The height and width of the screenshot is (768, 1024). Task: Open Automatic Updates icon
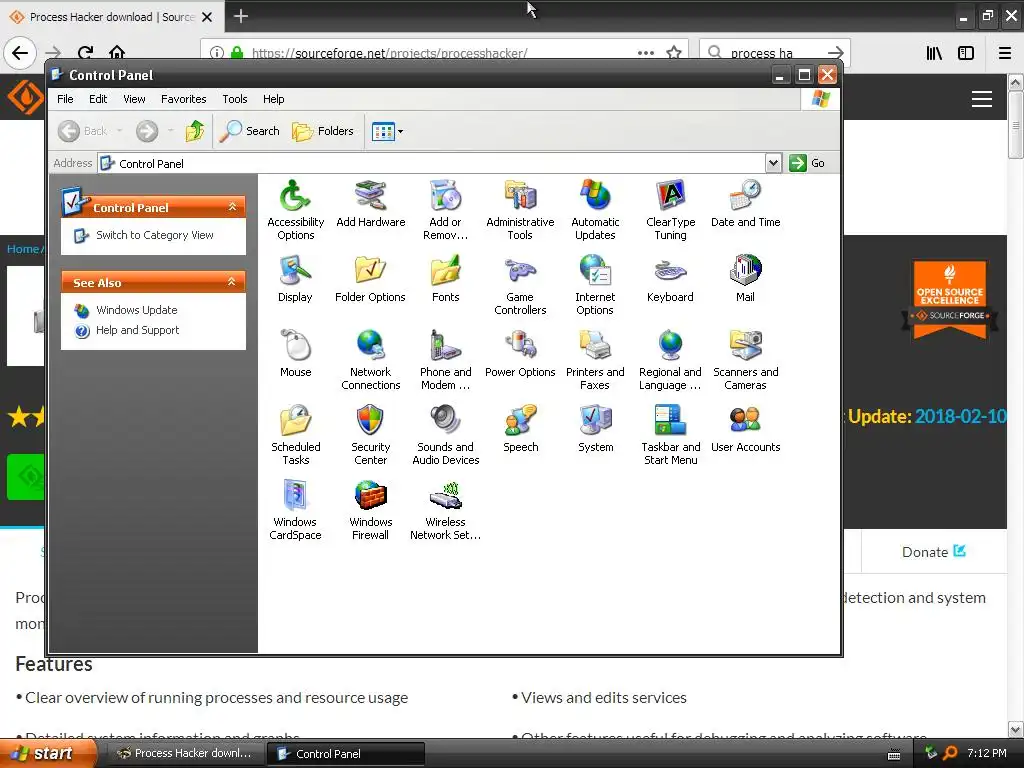pyautogui.click(x=595, y=210)
